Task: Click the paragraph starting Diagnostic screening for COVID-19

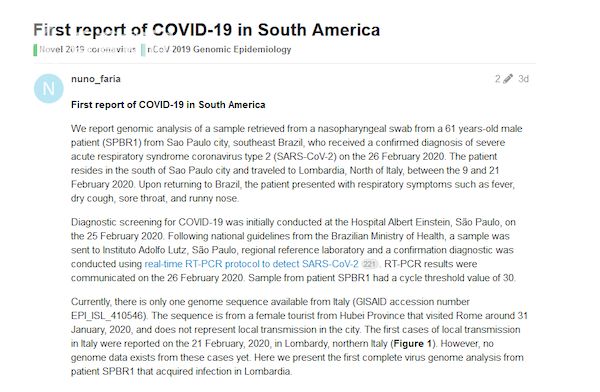Action: click(293, 250)
